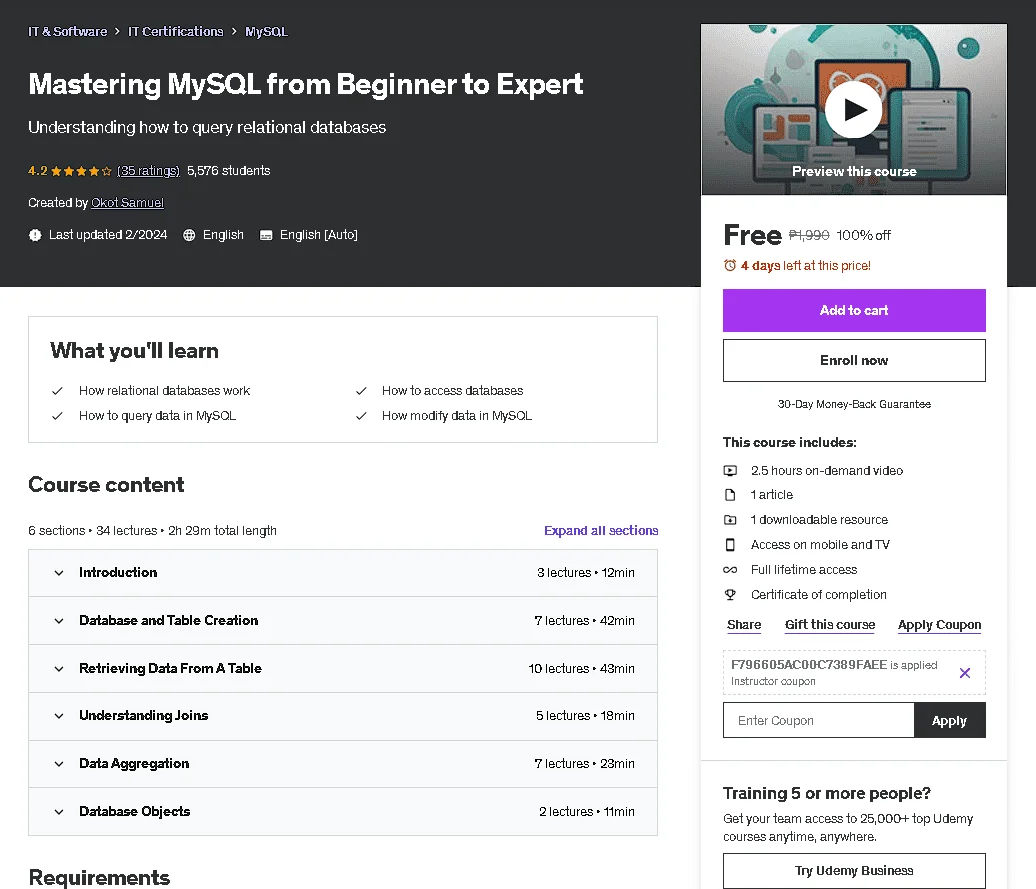The height and width of the screenshot is (889, 1036).
Task: Click the article document icon
Action: [730, 495]
